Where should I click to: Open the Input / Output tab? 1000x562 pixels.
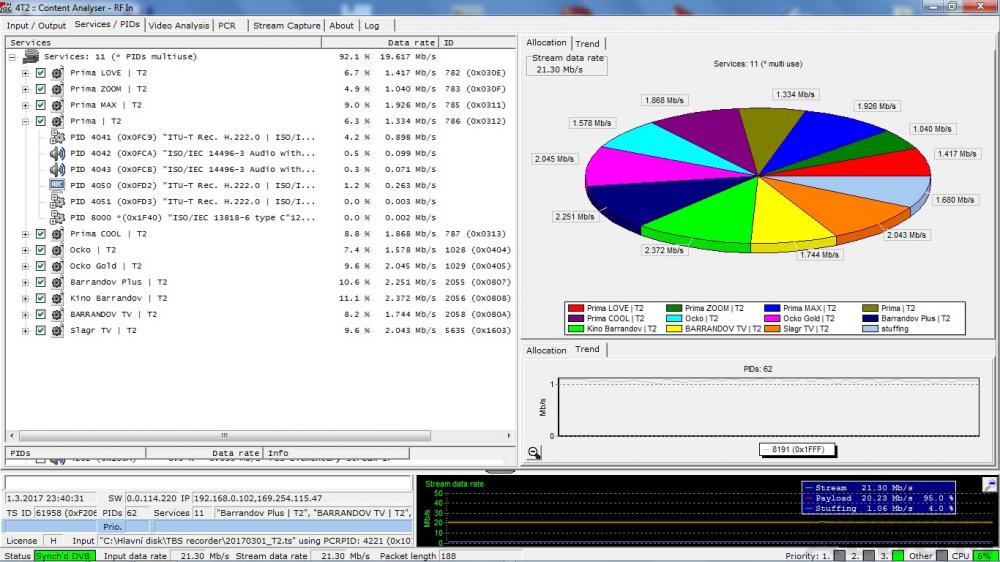[36, 26]
